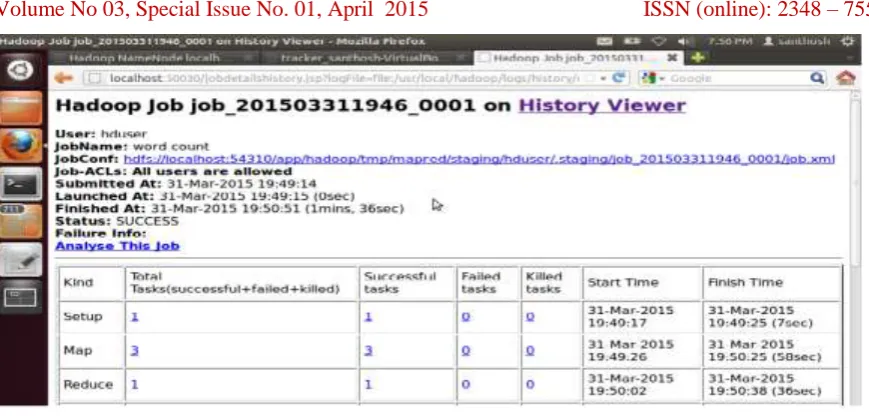Click the Firefox window title text
This screenshot has width=869, height=416.
pyautogui.click(x=212, y=42)
